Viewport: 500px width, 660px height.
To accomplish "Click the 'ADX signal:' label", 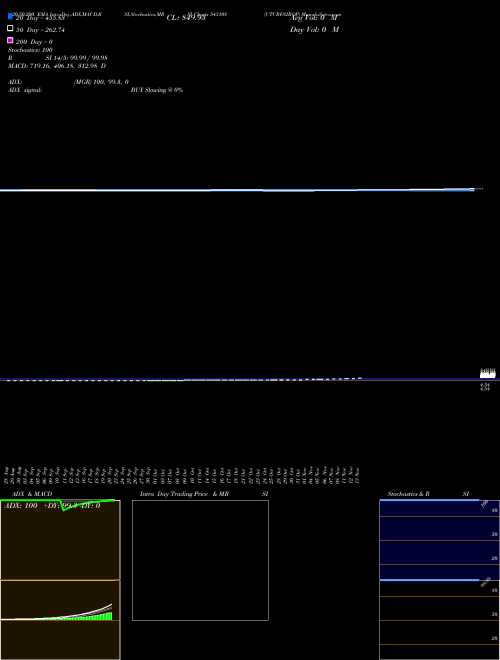I will (25, 90).
